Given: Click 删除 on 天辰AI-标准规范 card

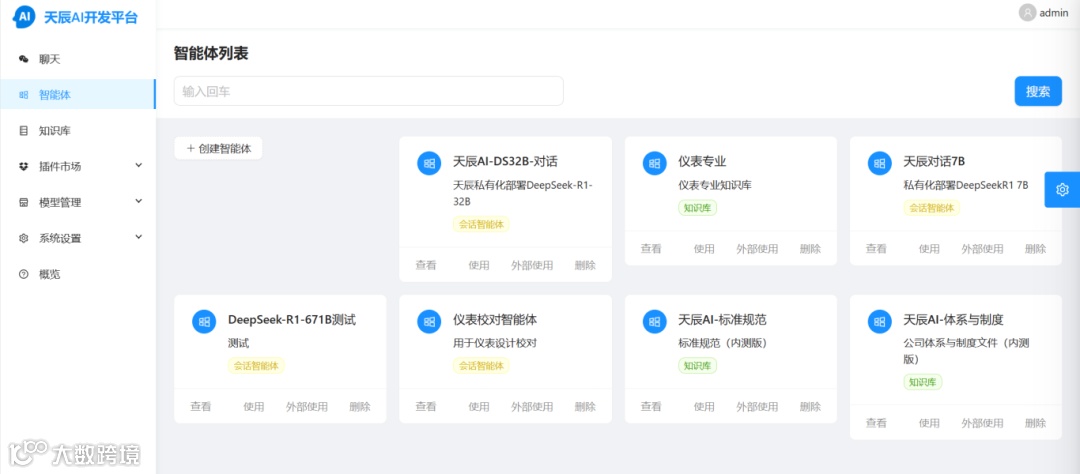Looking at the screenshot, I should (810, 406).
